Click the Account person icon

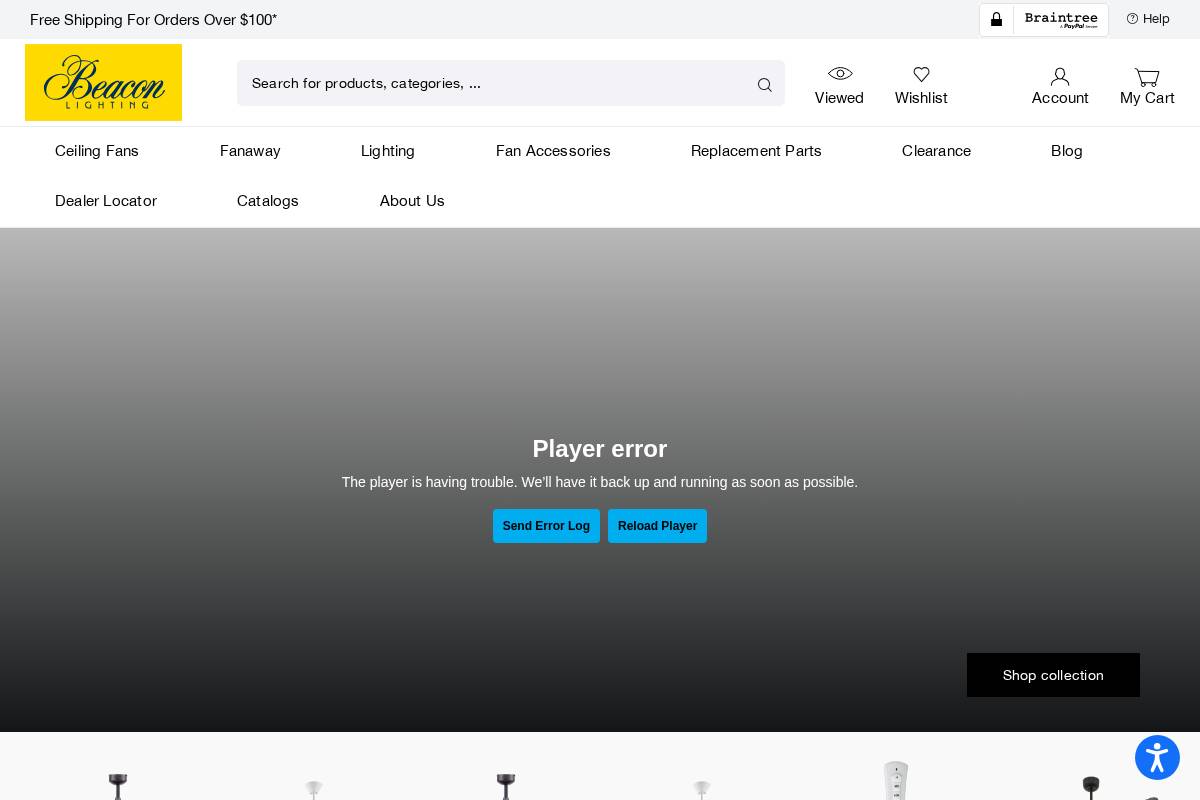1059,76
